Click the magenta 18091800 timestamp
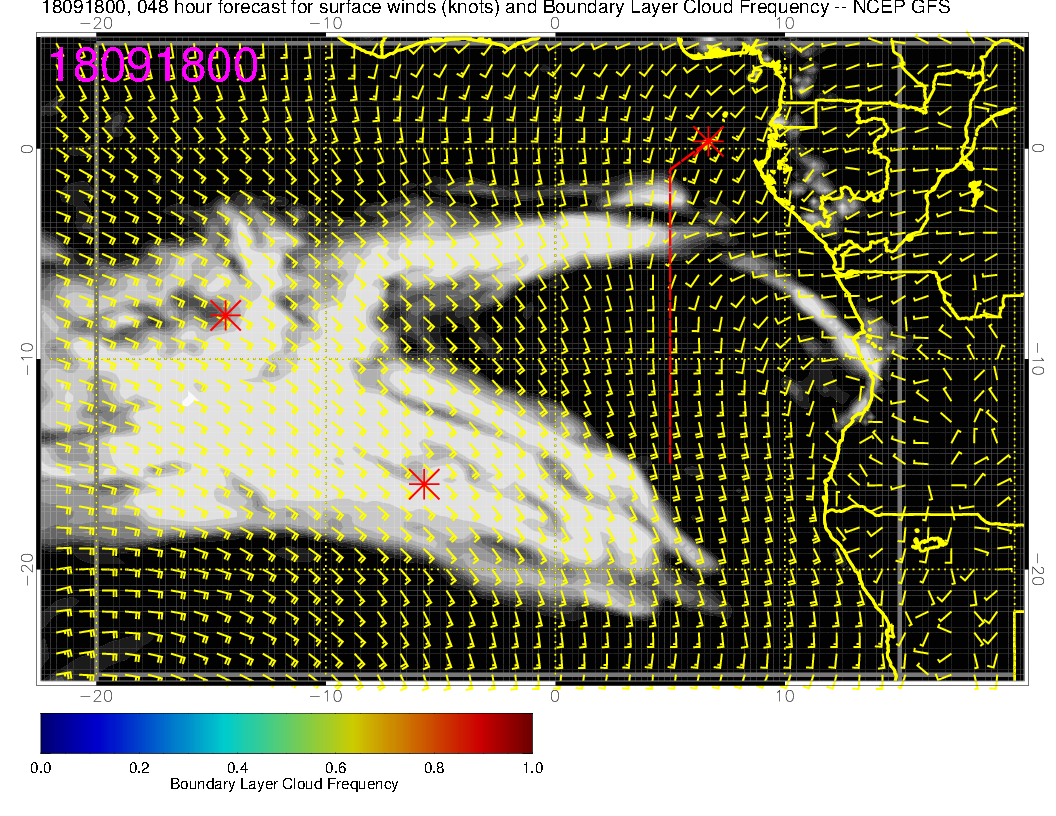 click(x=154, y=66)
